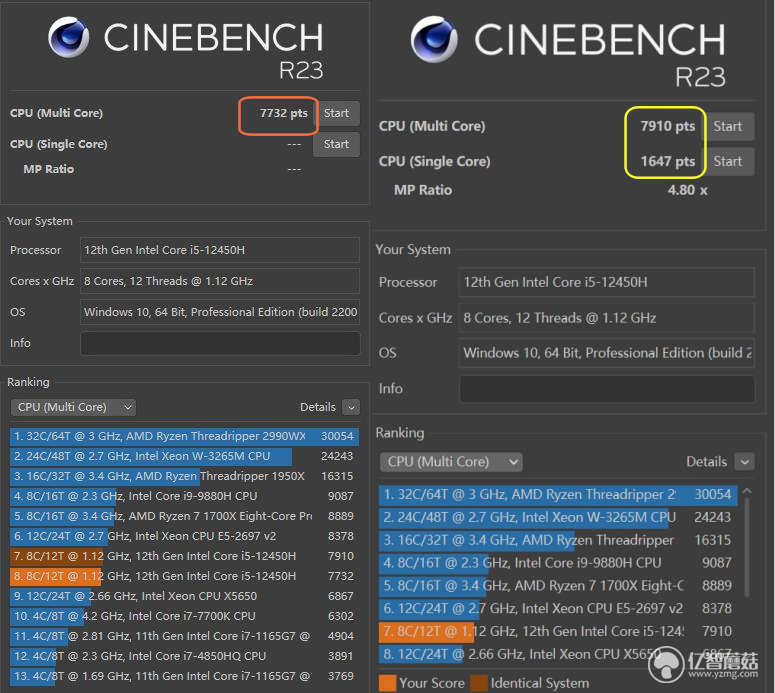Select i7-1165G7 3769 row in left ranking
775x693 pixels.
[x=184, y=676]
